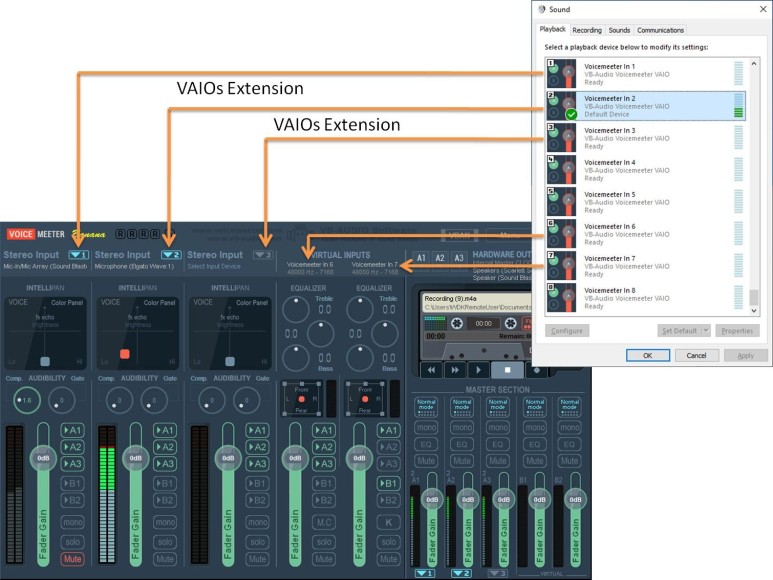Open the A3 hardware out selector
This screenshot has height=580, width=773.
click(459, 258)
